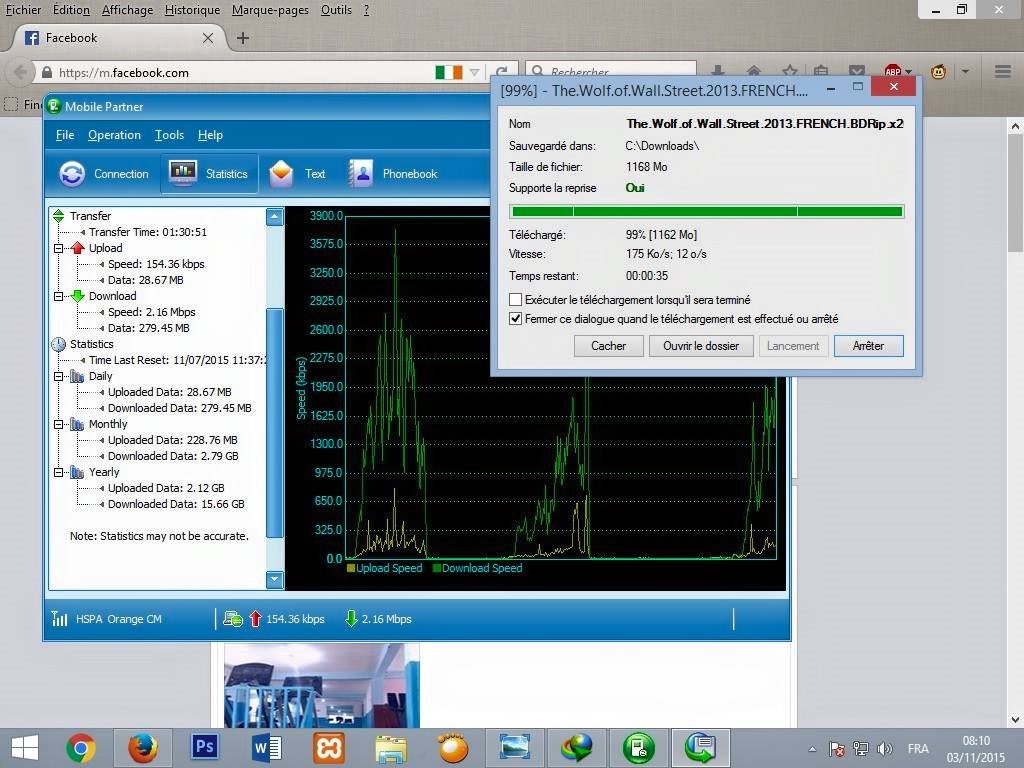Show hidden tray icons arrow
This screenshot has width=1024, height=768.
(812, 749)
